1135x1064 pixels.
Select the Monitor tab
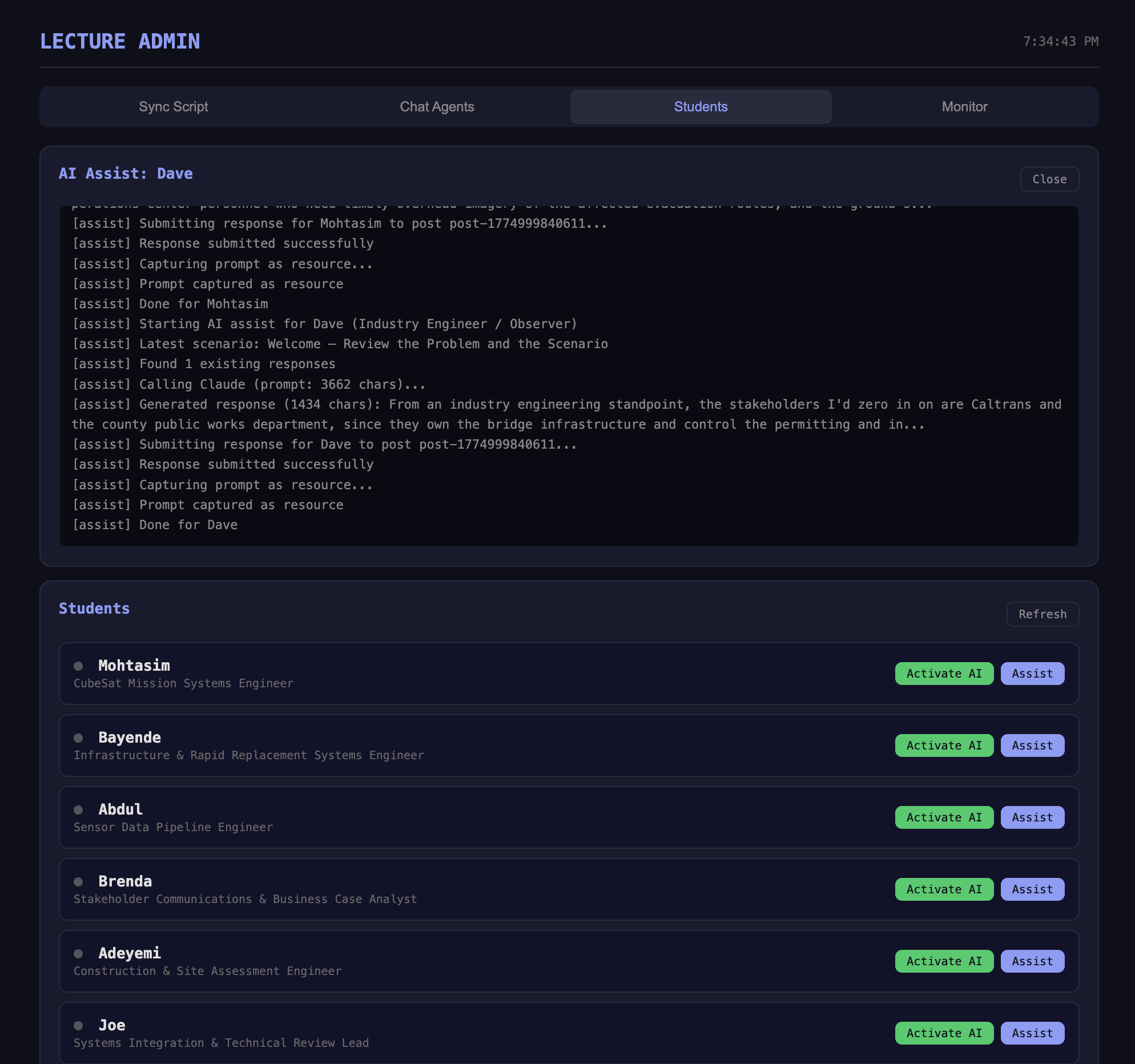964,106
